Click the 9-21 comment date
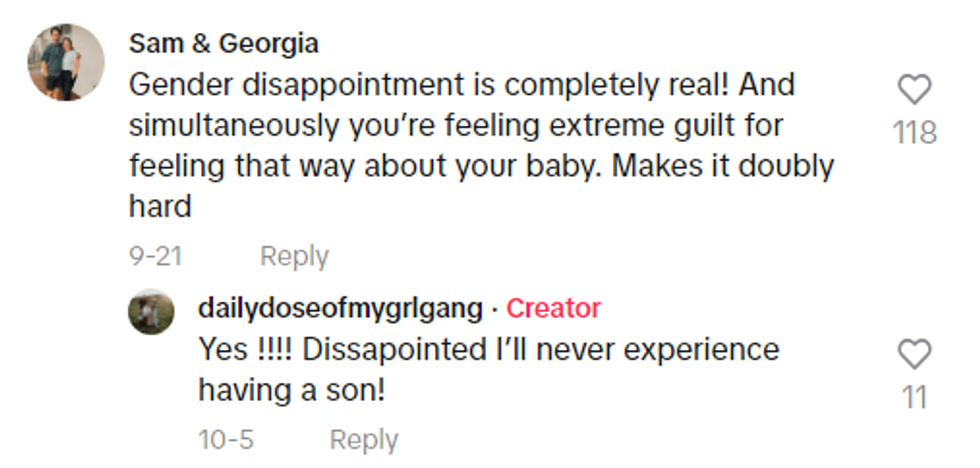 click(x=155, y=256)
